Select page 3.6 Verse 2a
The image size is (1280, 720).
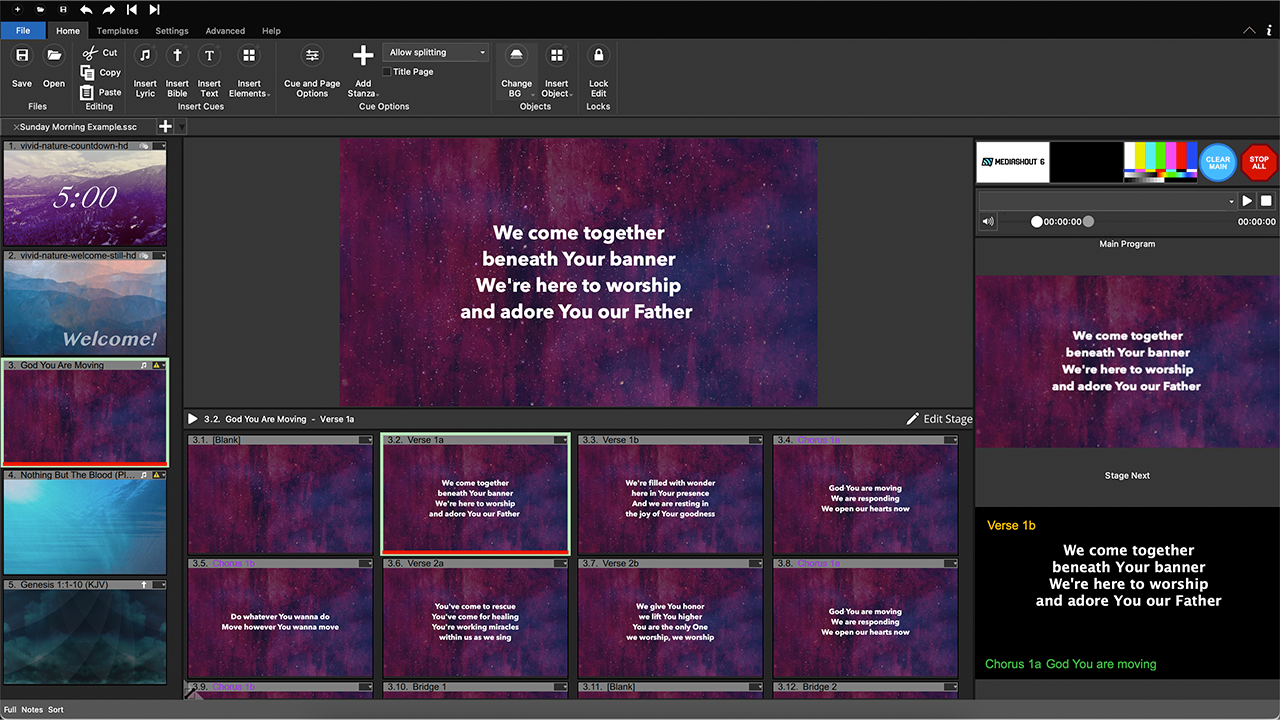click(475, 620)
